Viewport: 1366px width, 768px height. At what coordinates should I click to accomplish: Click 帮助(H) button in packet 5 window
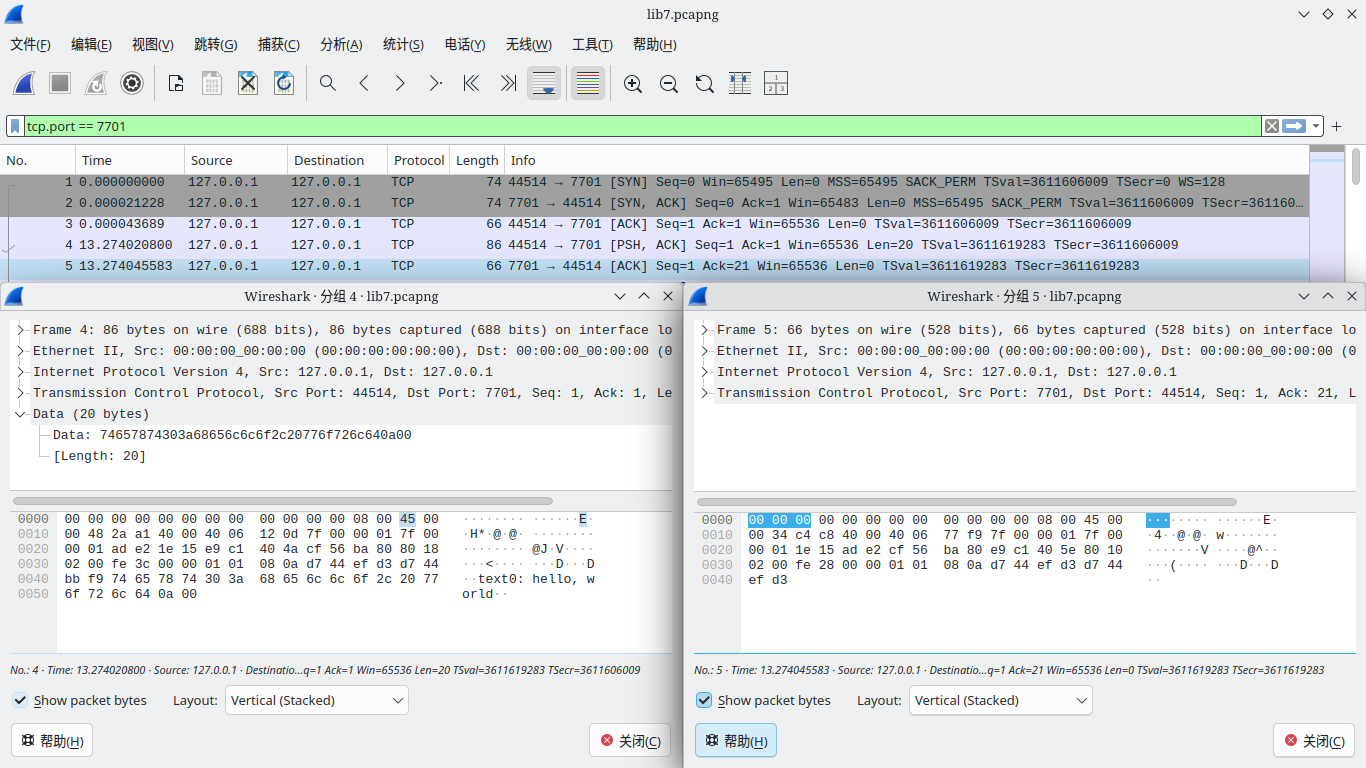click(x=736, y=741)
